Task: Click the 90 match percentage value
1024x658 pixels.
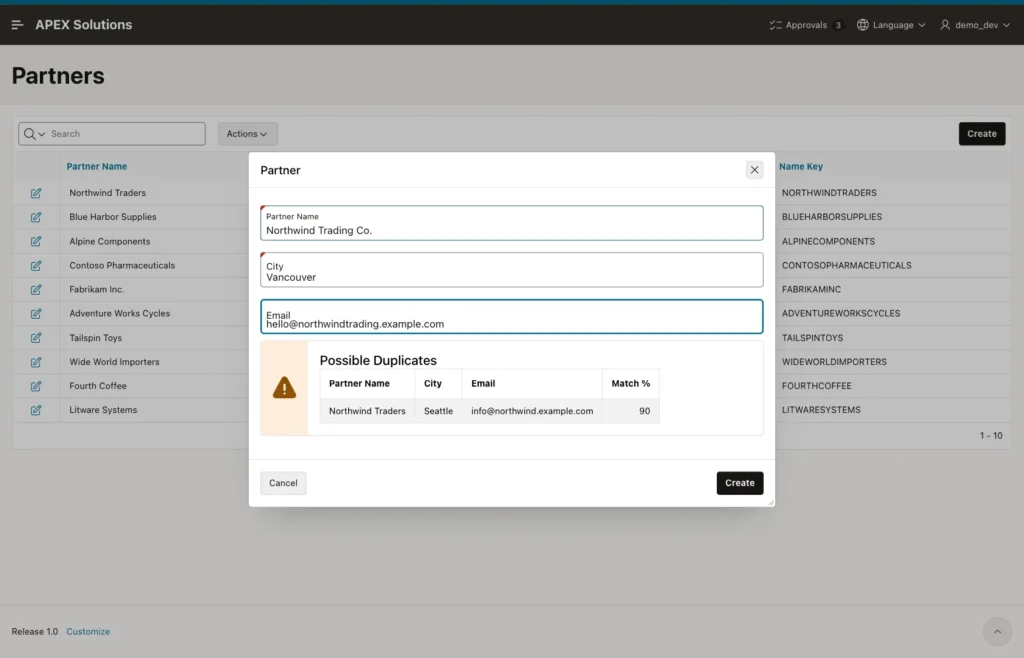Action: point(645,411)
